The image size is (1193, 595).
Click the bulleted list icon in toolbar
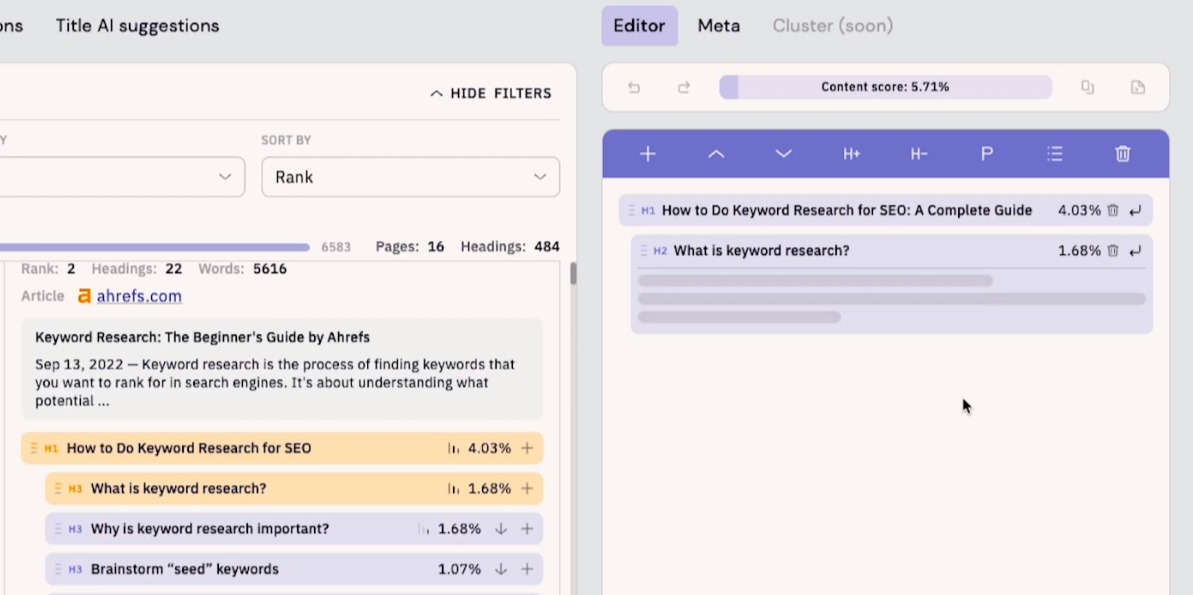pos(1055,154)
